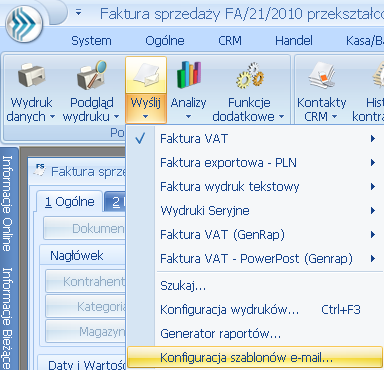
Task: Open Konfiguracja wydruków... menu item
Action: click(x=255, y=310)
